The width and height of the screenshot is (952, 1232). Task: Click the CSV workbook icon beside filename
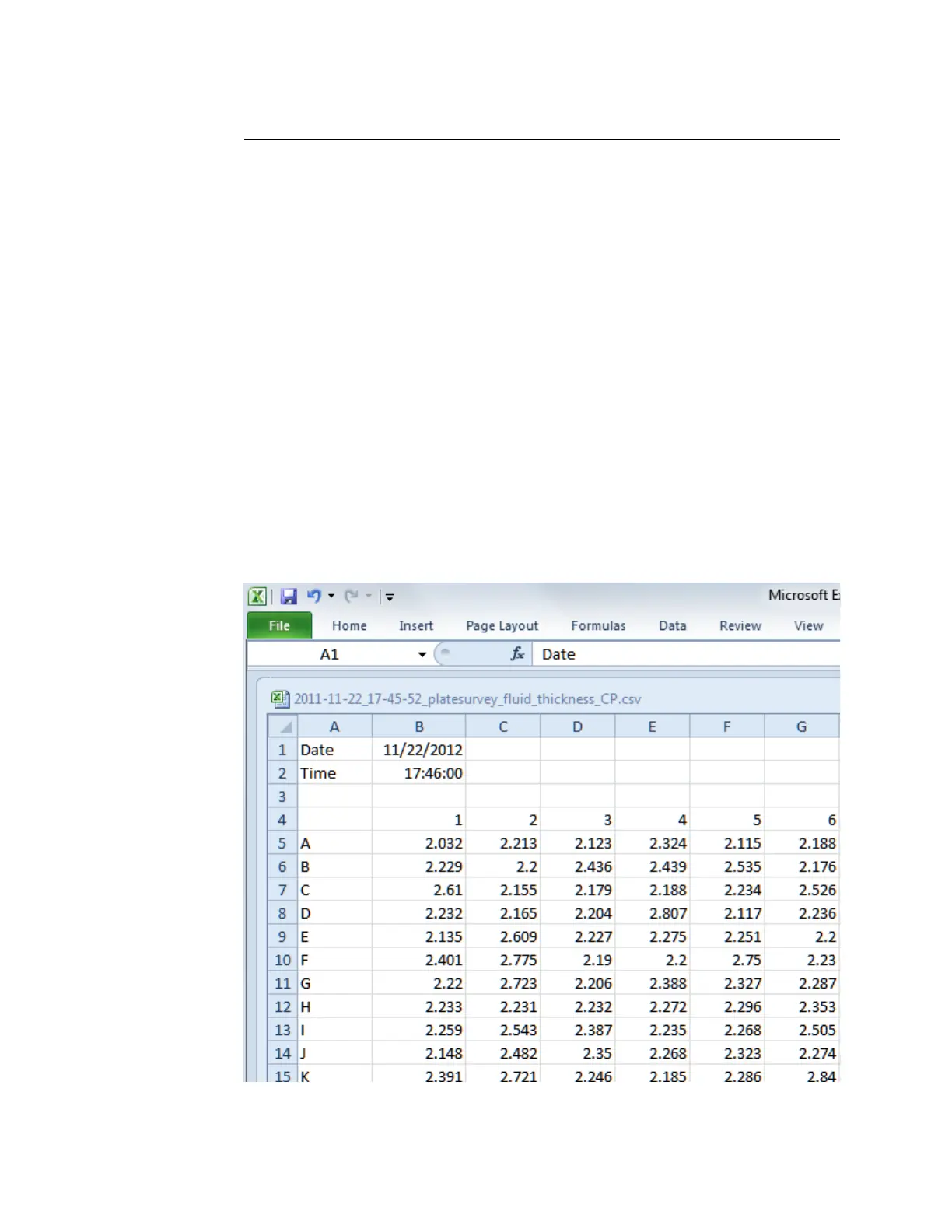(280, 698)
